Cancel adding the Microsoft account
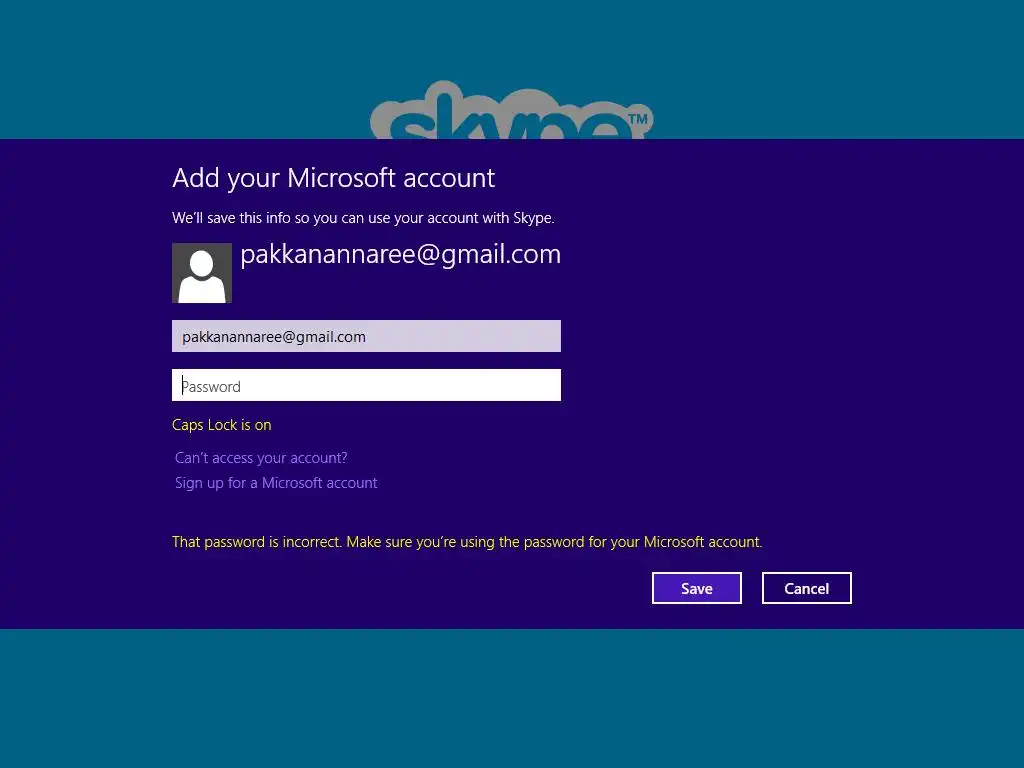 [x=807, y=588]
